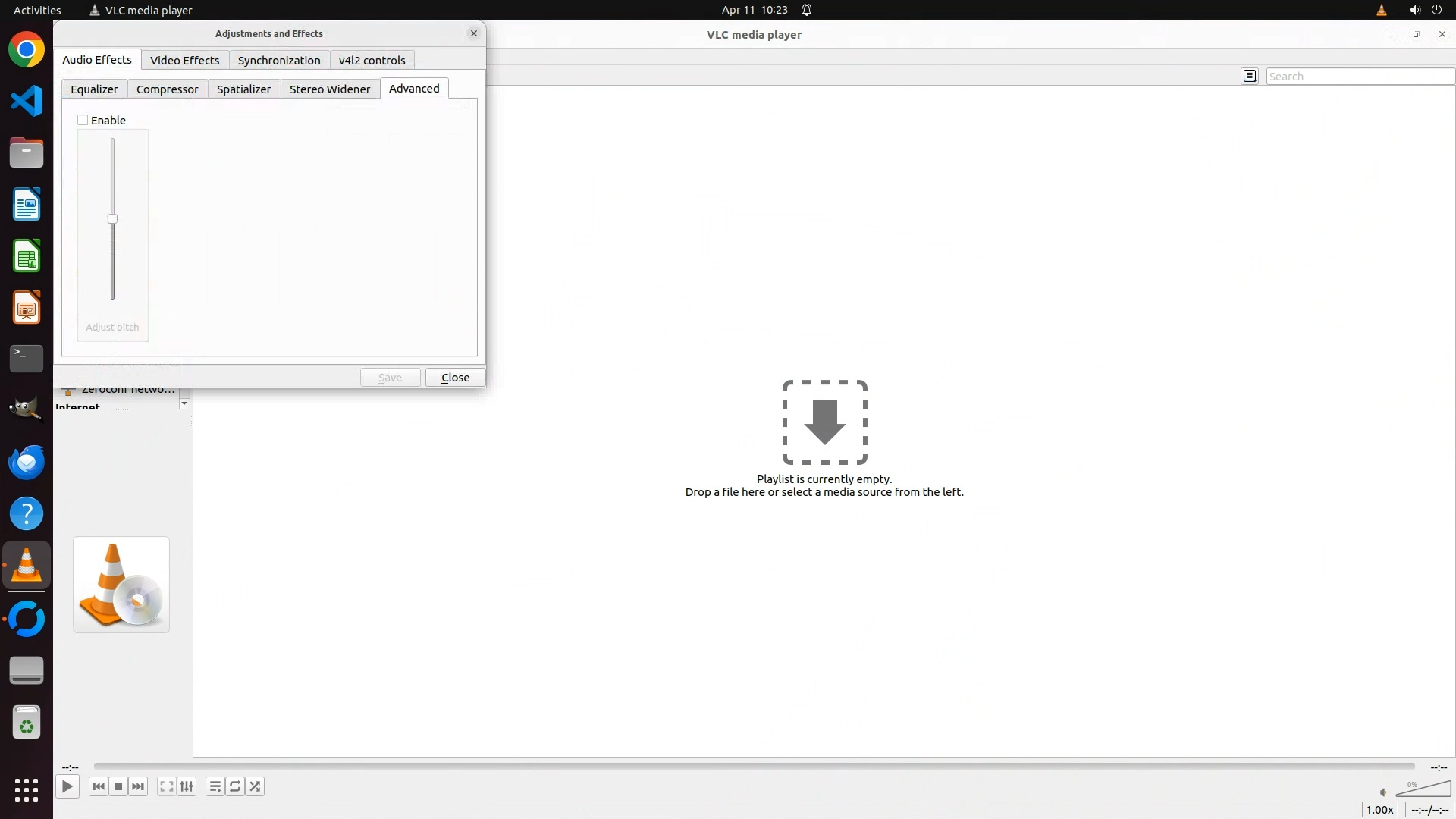Click the Stop playback icon
Screen dimensions: 1456x819
click(x=118, y=786)
